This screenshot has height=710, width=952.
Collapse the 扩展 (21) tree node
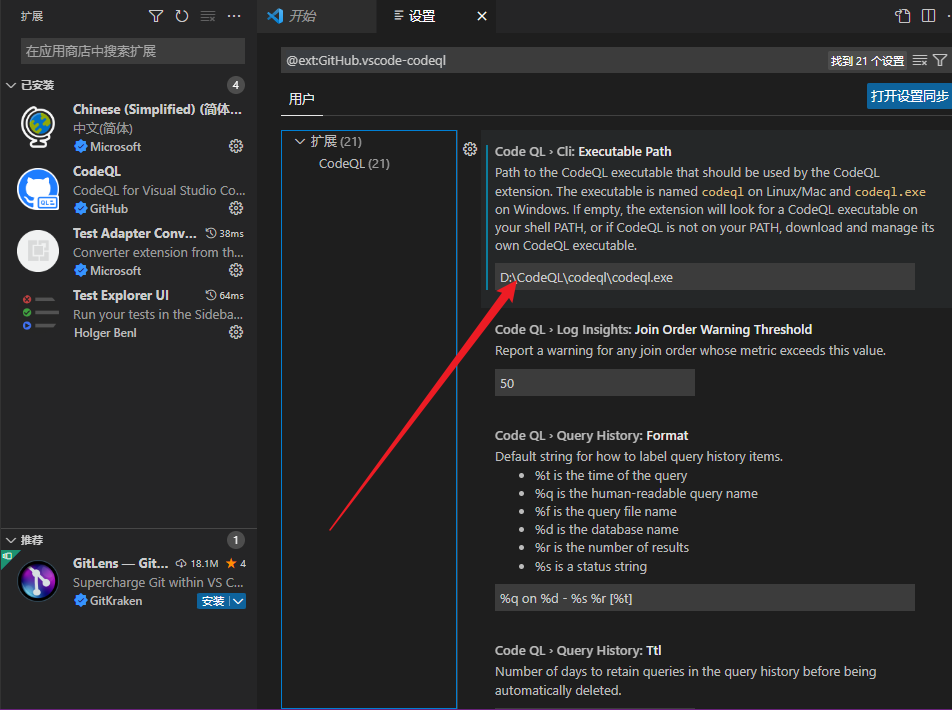(x=299, y=142)
